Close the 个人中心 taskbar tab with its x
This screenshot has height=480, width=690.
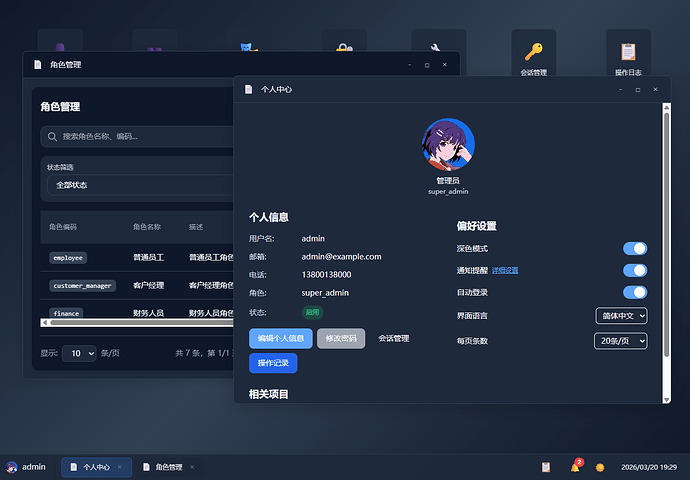point(120,467)
